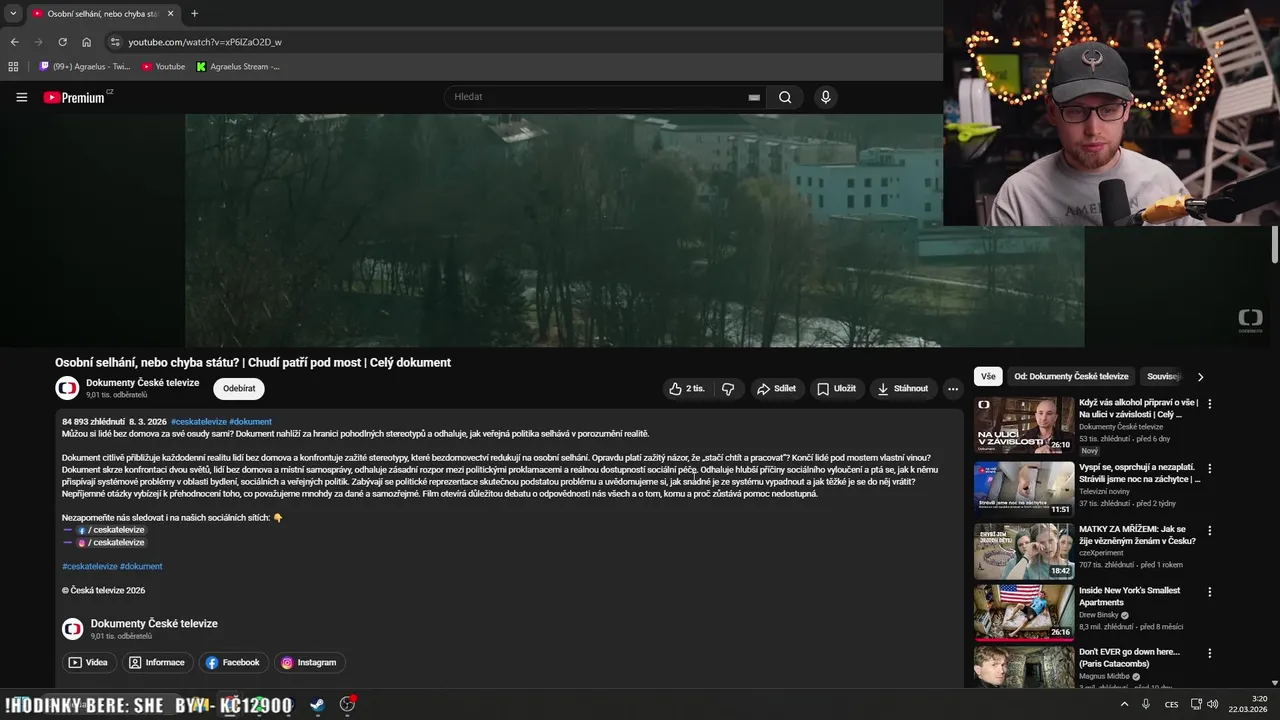
Task: Open browser home page
Action: coord(87,42)
